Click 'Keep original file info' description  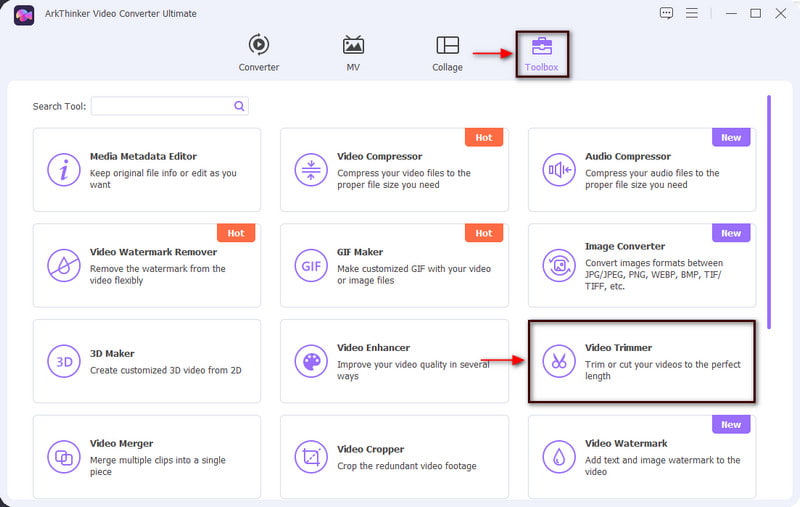click(163, 179)
